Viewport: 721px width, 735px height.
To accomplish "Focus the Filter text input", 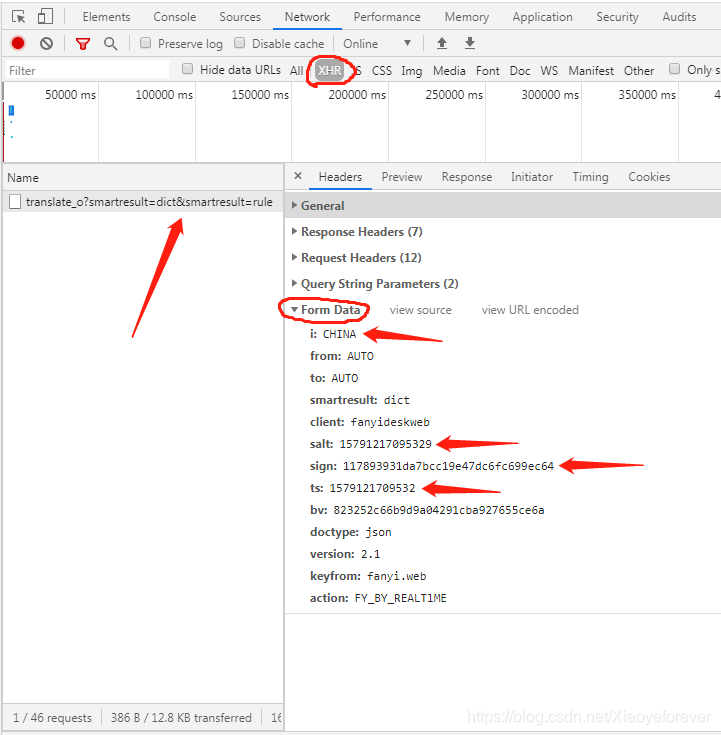I will [x=88, y=70].
